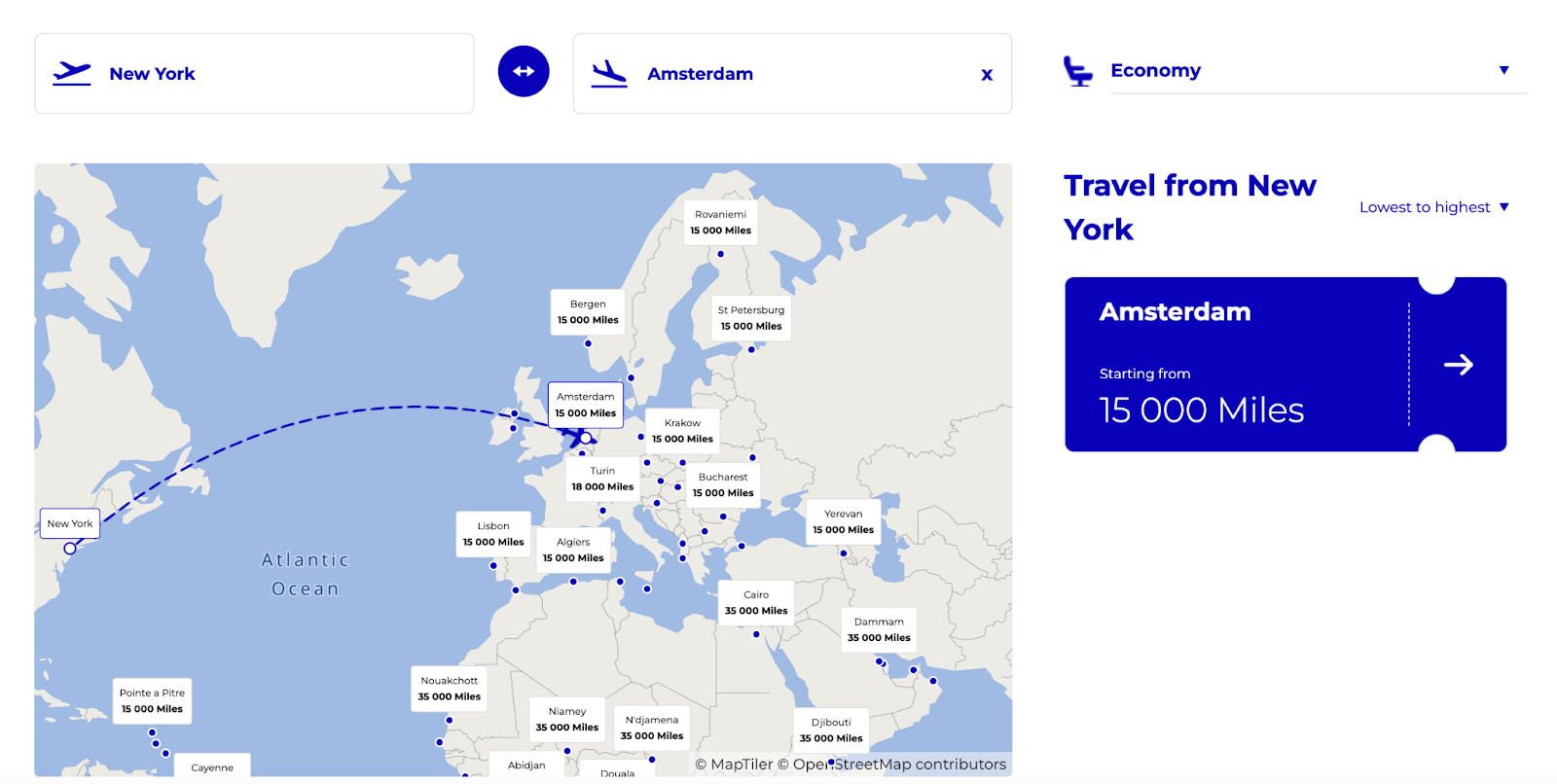Select Lisbon 15 000 Miles label
Screen dimensions: 1557x784
(493, 534)
